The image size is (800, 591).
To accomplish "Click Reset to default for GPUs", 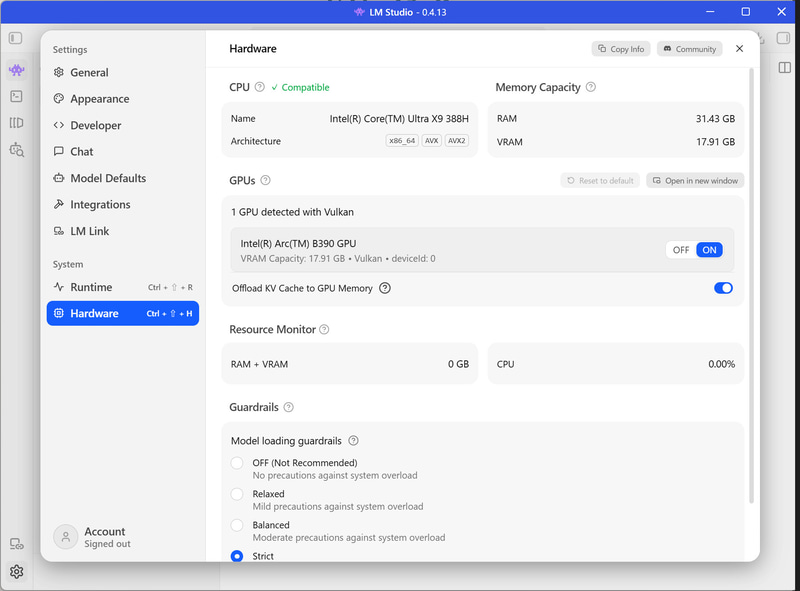I will tap(600, 181).
